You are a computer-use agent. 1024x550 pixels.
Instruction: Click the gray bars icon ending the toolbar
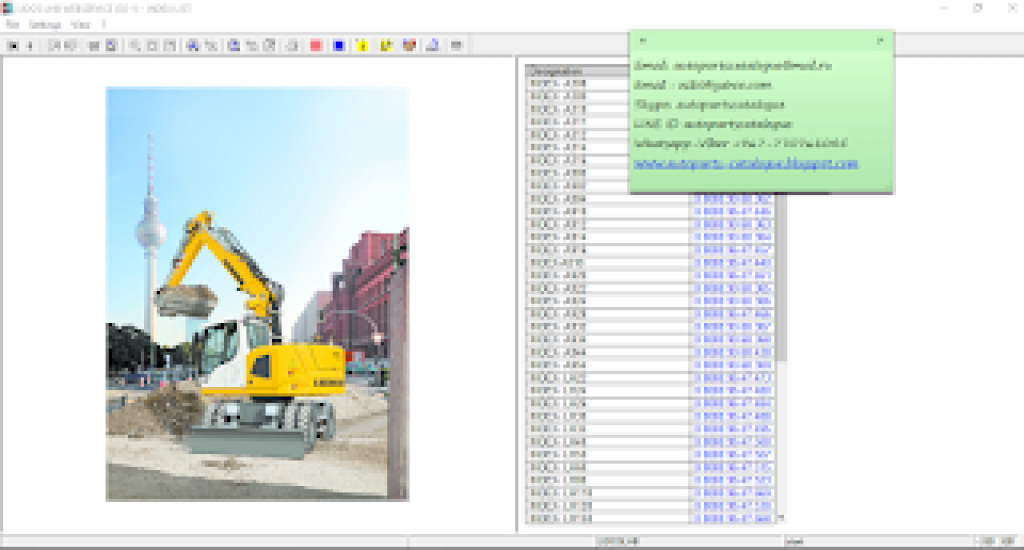click(456, 46)
